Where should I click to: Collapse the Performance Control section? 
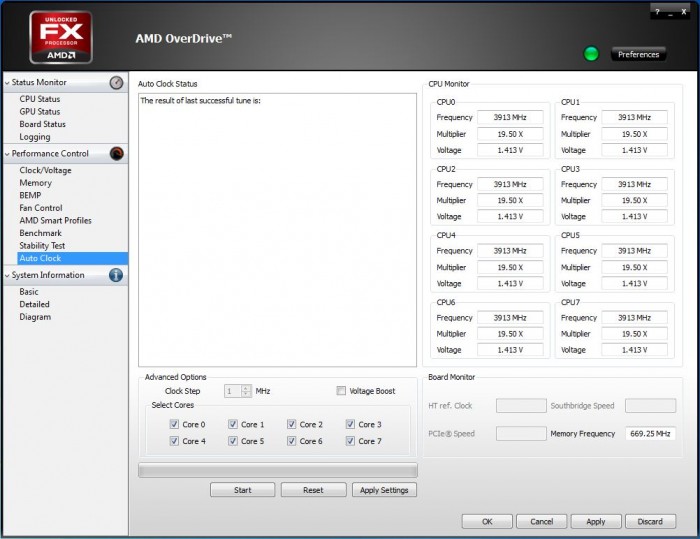point(7,154)
